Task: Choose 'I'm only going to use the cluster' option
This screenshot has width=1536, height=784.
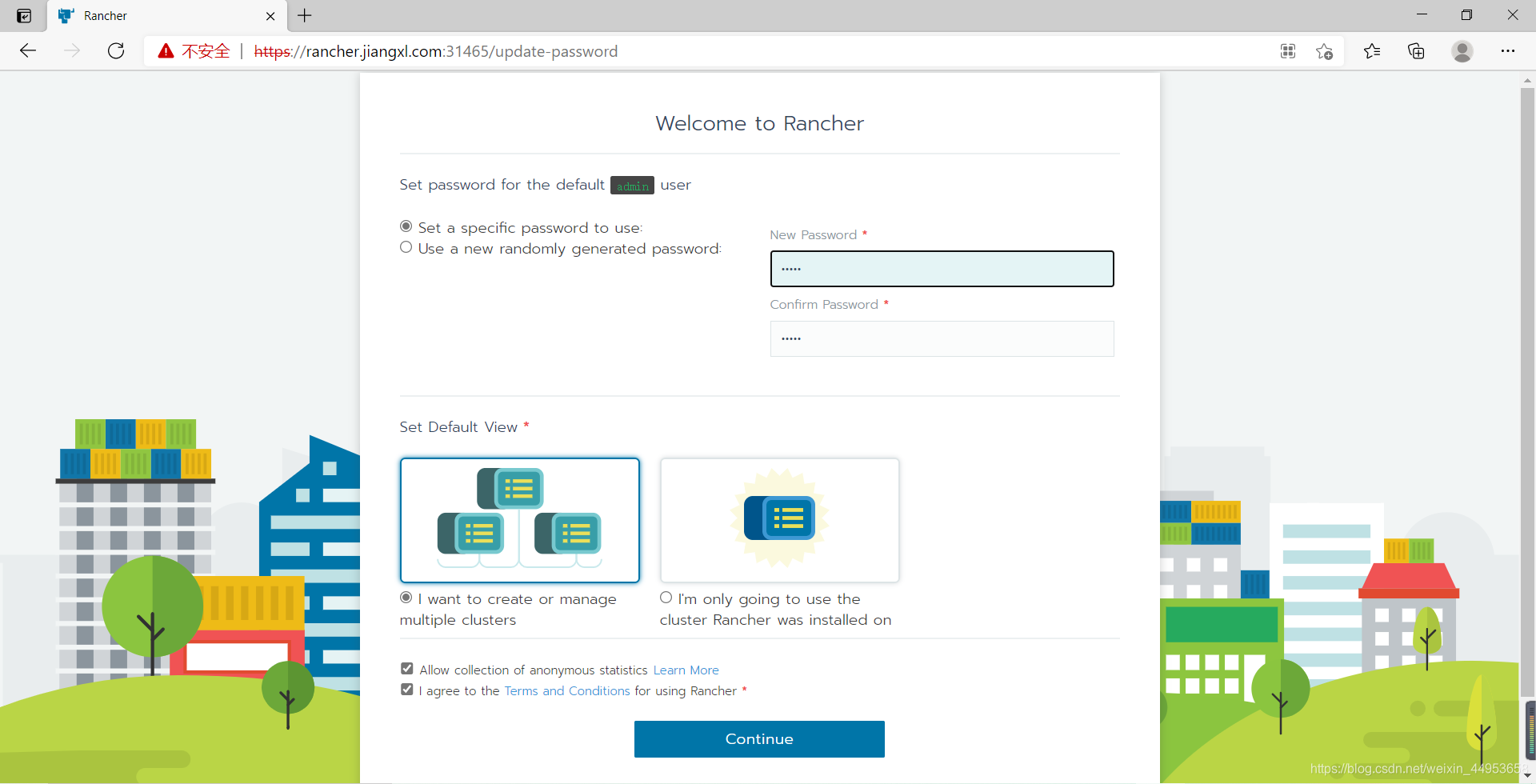Action: click(x=666, y=598)
